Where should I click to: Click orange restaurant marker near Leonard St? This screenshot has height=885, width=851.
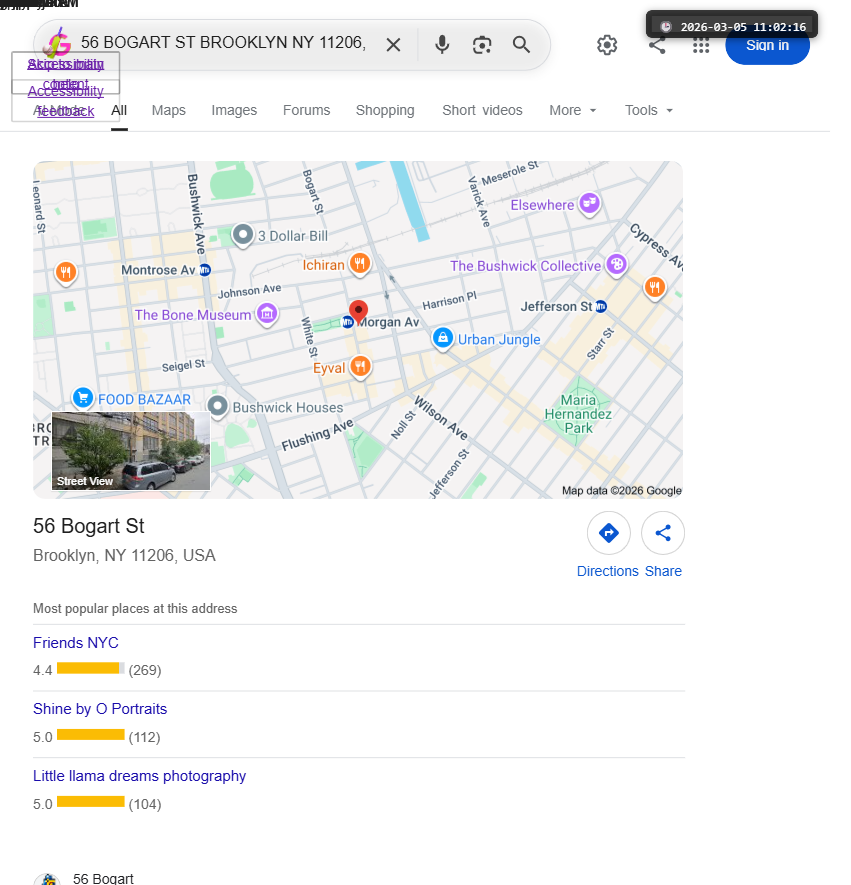(x=66, y=273)
